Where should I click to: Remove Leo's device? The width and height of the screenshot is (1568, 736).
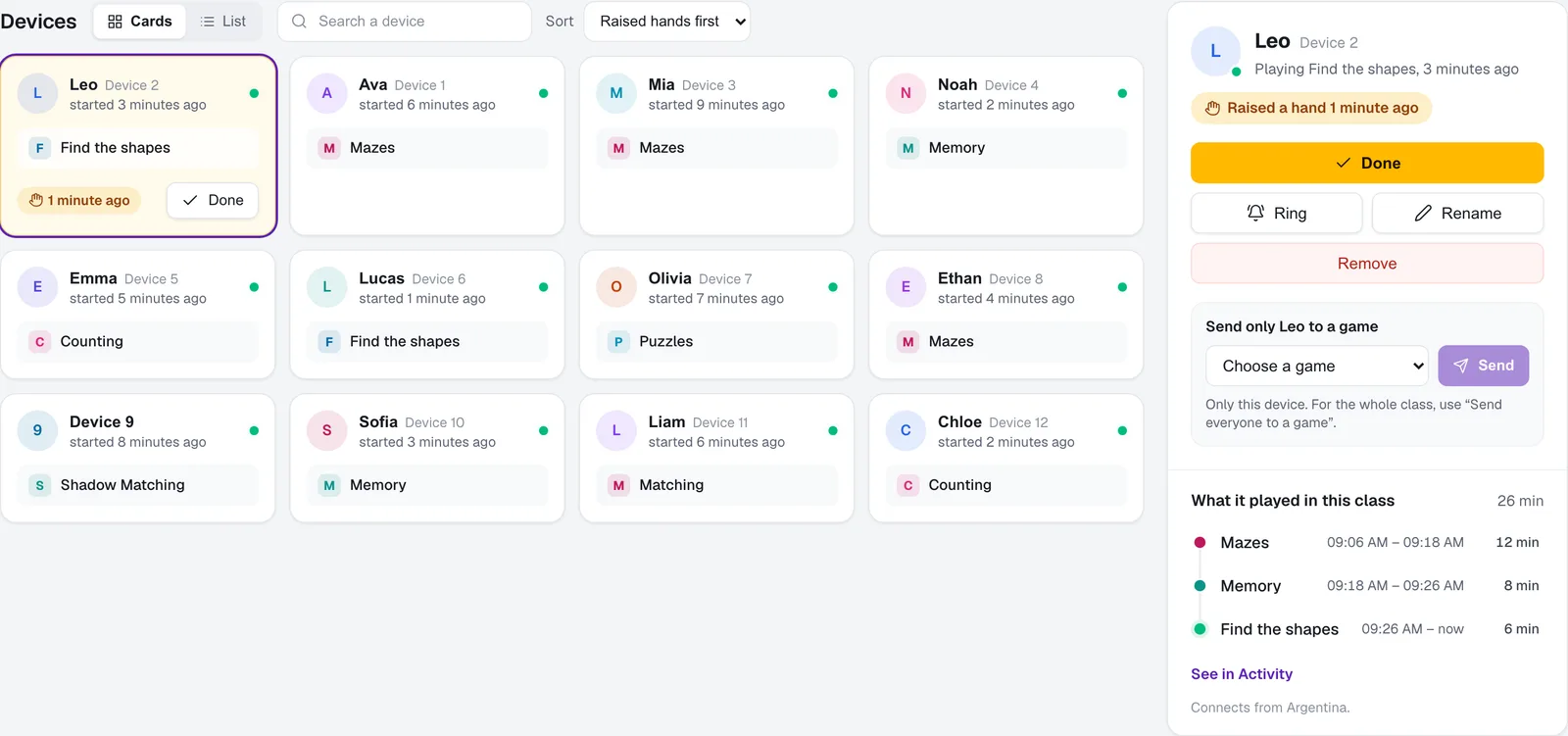1367,264
